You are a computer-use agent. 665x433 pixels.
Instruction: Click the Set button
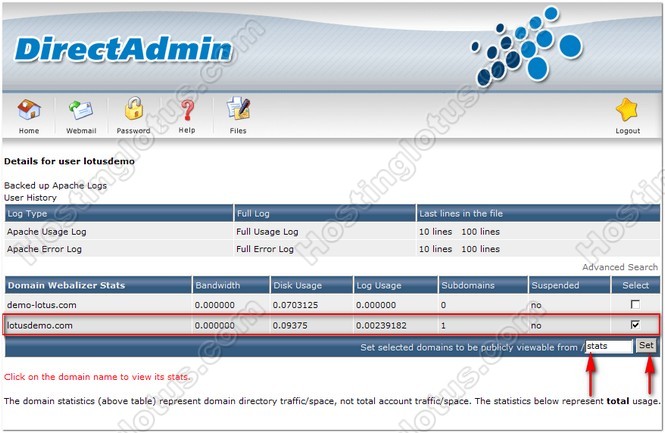[646, 346]
